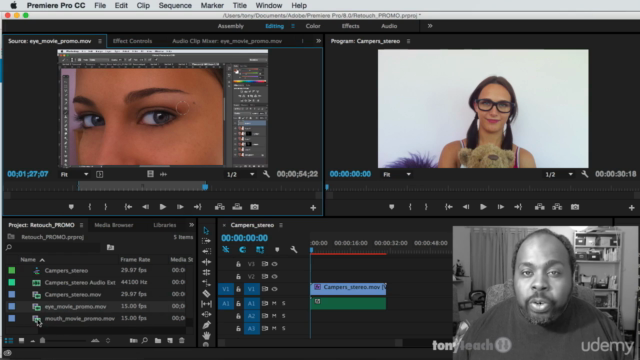Switch Project panel to icon view
Viewport: 640px width, 360px height.
(x=21, y=340)
